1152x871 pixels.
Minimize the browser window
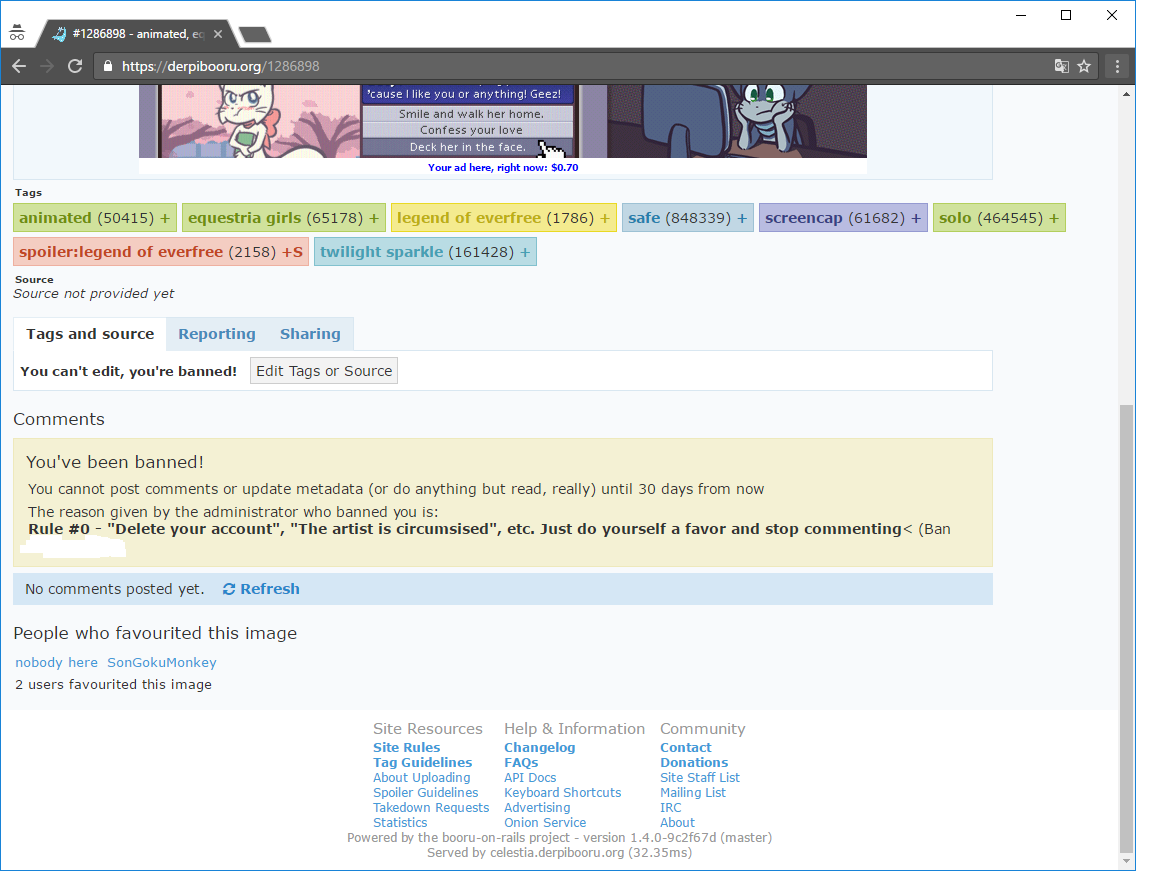[1020, 15]
